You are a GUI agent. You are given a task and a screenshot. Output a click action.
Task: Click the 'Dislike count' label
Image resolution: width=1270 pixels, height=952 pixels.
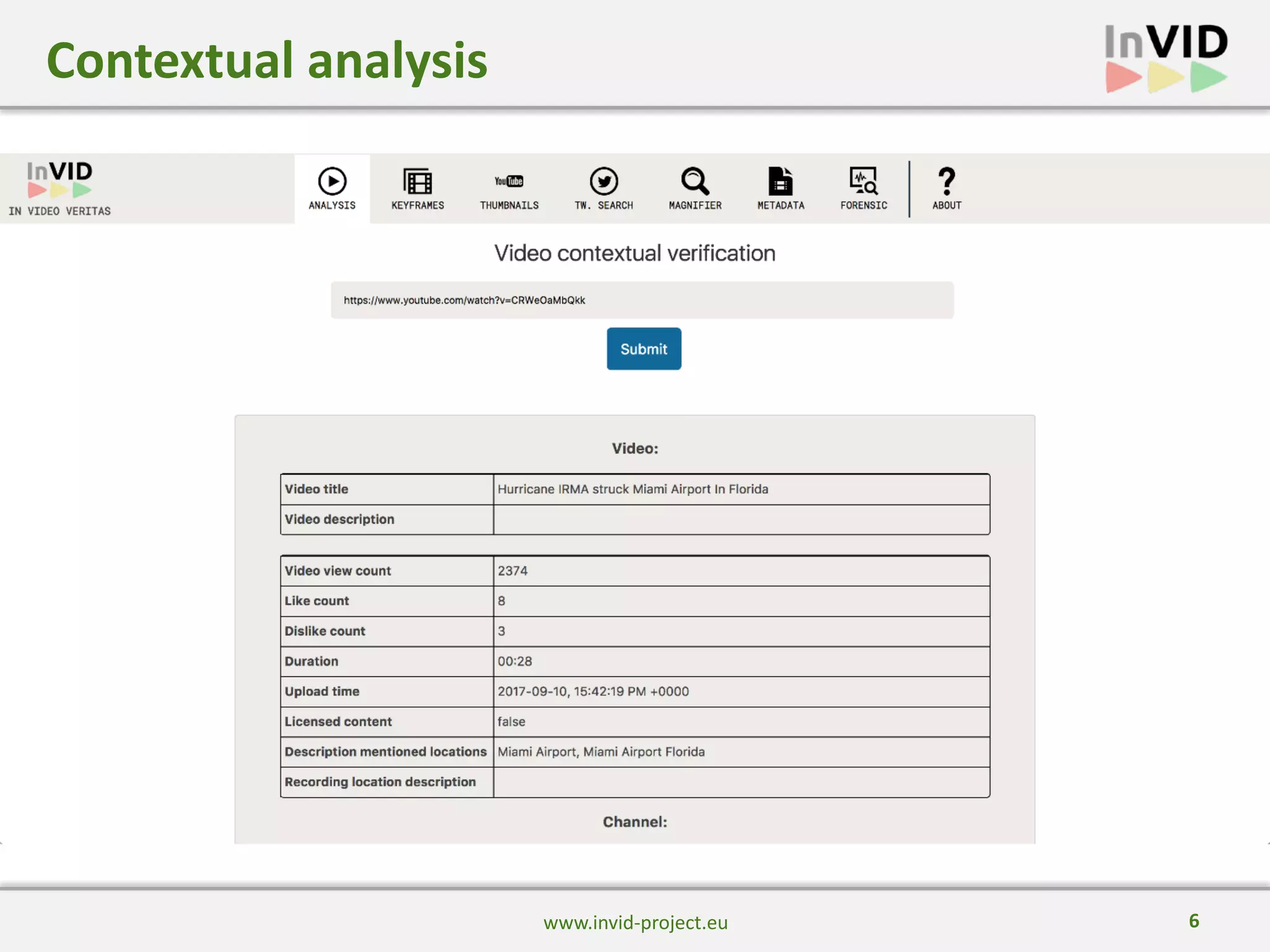[x=325, y=631]
